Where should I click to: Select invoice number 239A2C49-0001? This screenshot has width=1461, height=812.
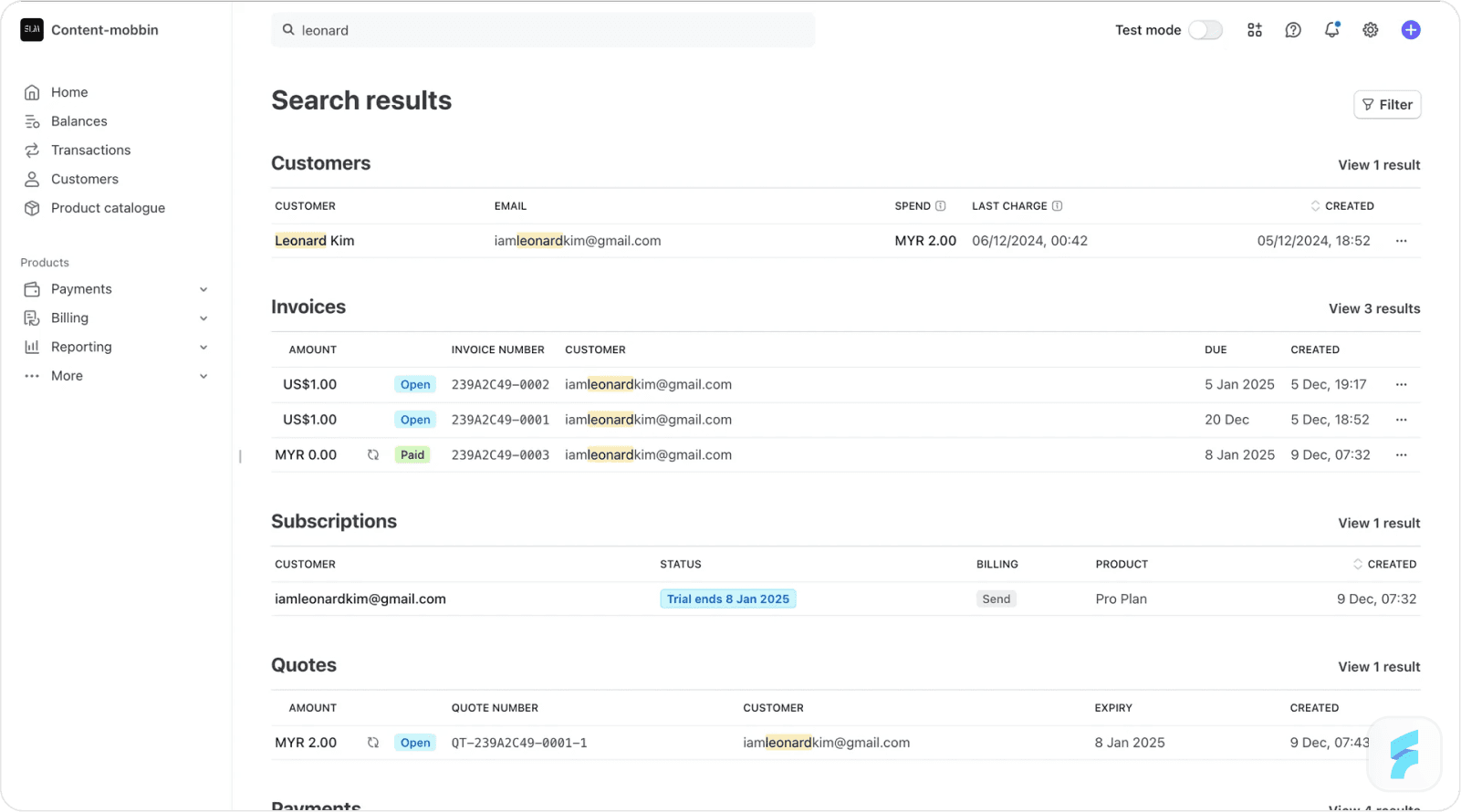500,420
